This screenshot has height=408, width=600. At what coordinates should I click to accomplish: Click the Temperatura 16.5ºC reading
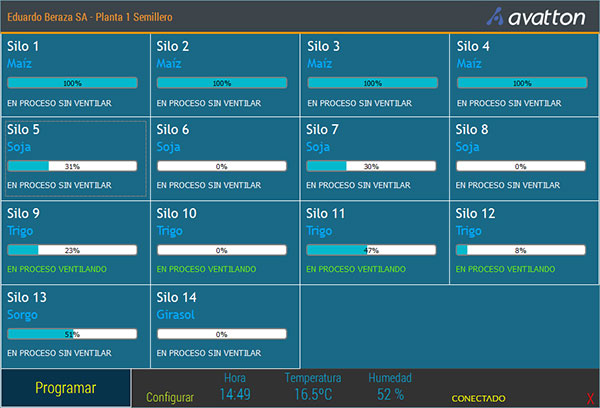point(312,395)
